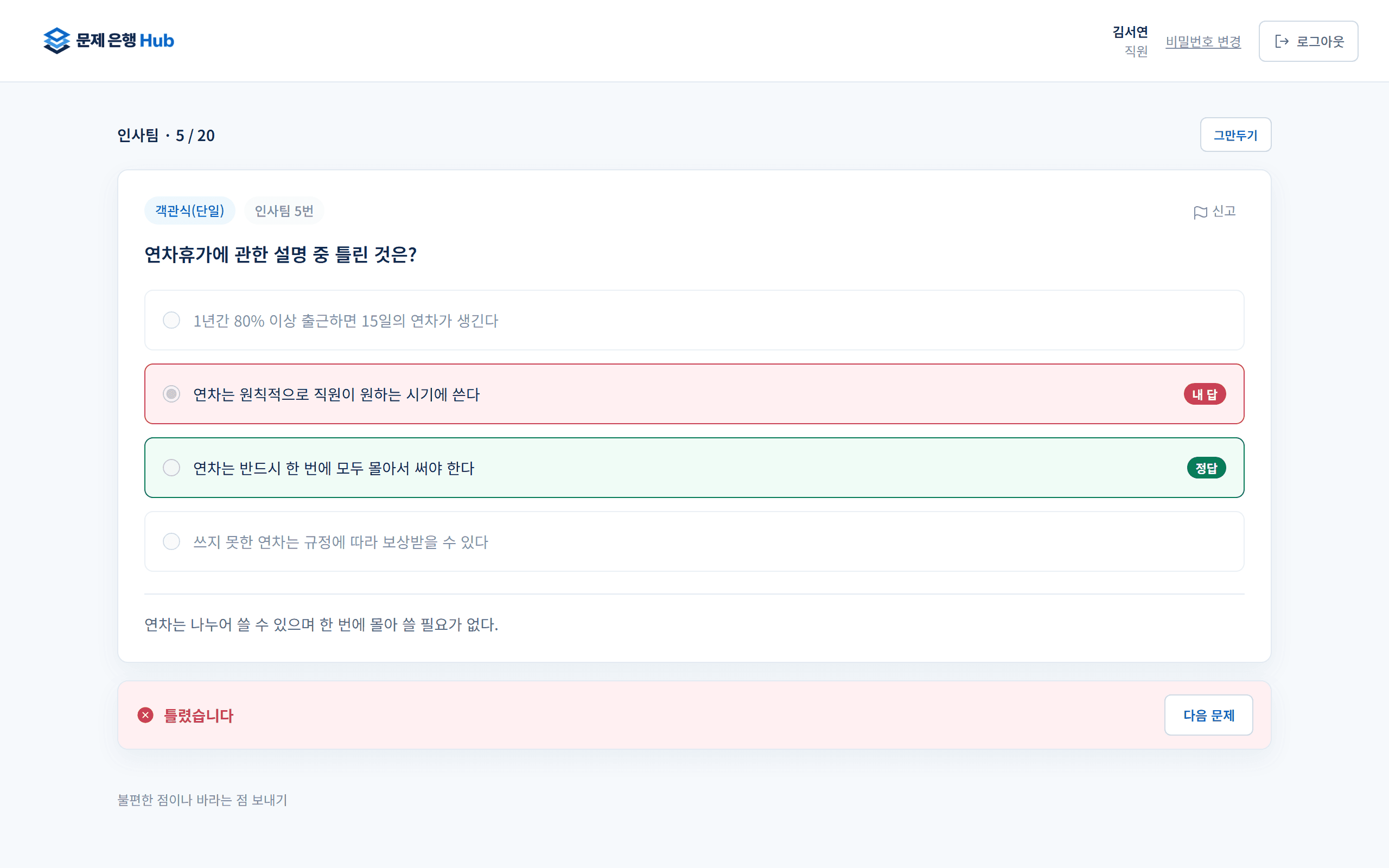
Task: Click the 객관식(단일) tag
Action: coord(189,210)
